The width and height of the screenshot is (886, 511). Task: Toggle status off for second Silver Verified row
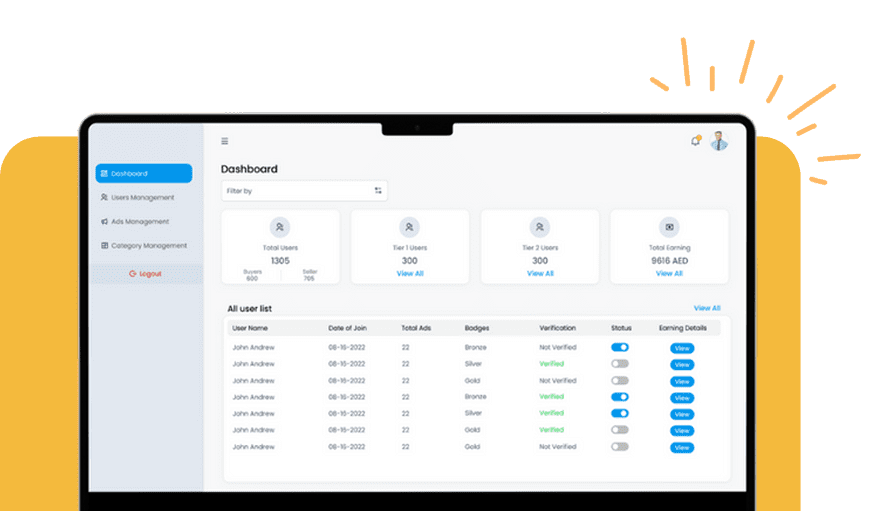[x=620, y=413]
